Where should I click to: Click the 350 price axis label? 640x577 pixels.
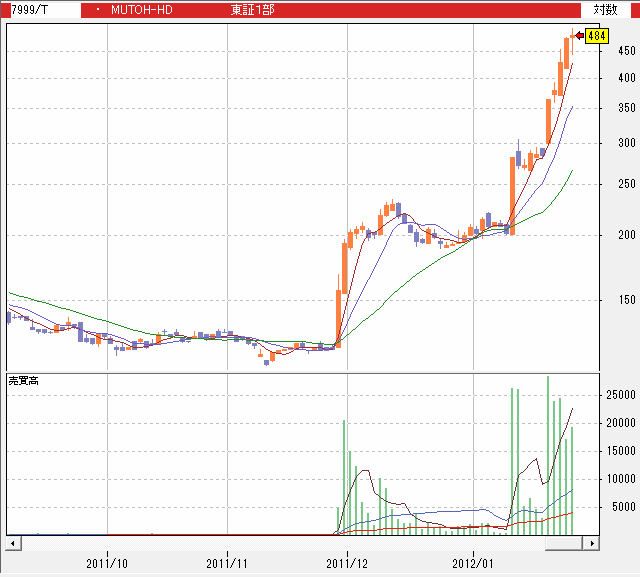pos(627,108)
